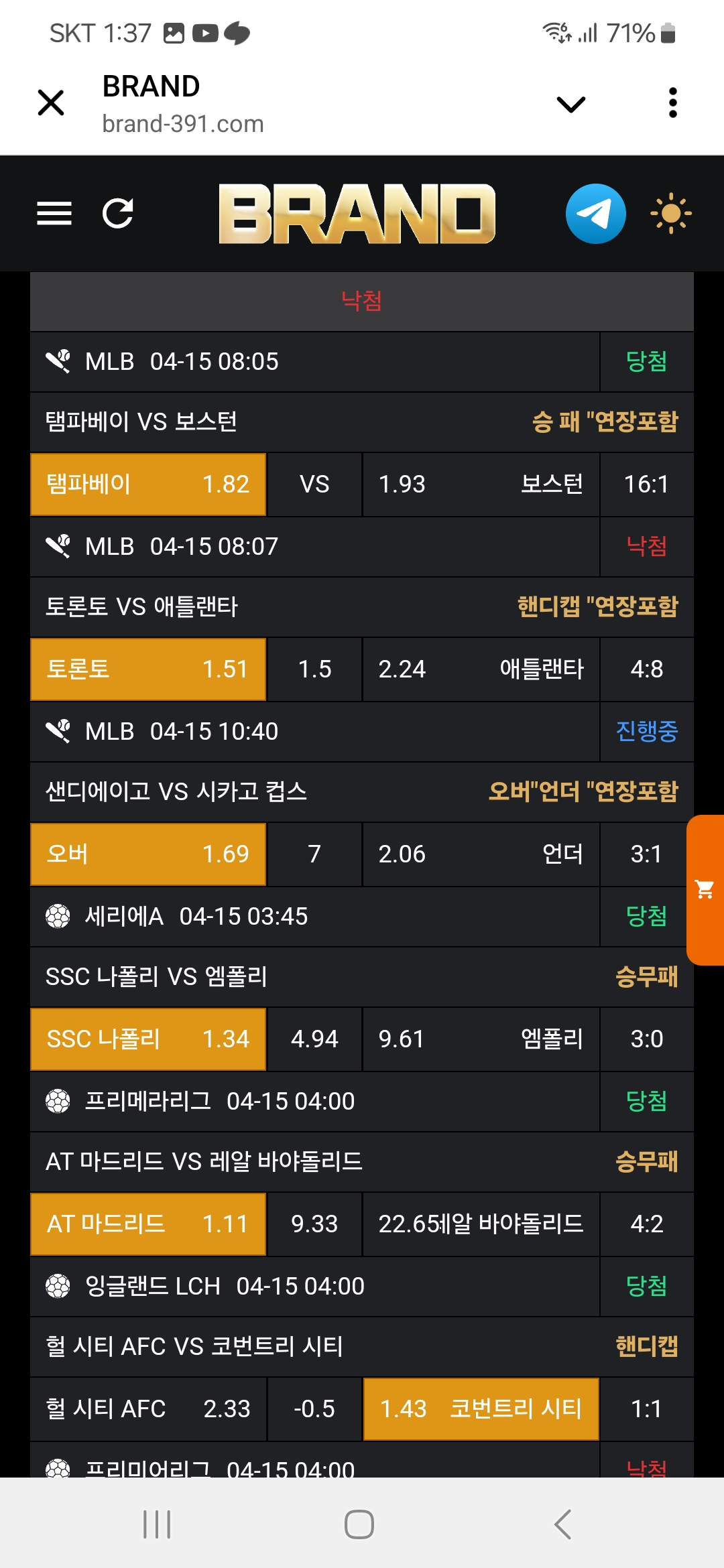Tap the 오버 1.69 over bet

click(x=148, y=854)
